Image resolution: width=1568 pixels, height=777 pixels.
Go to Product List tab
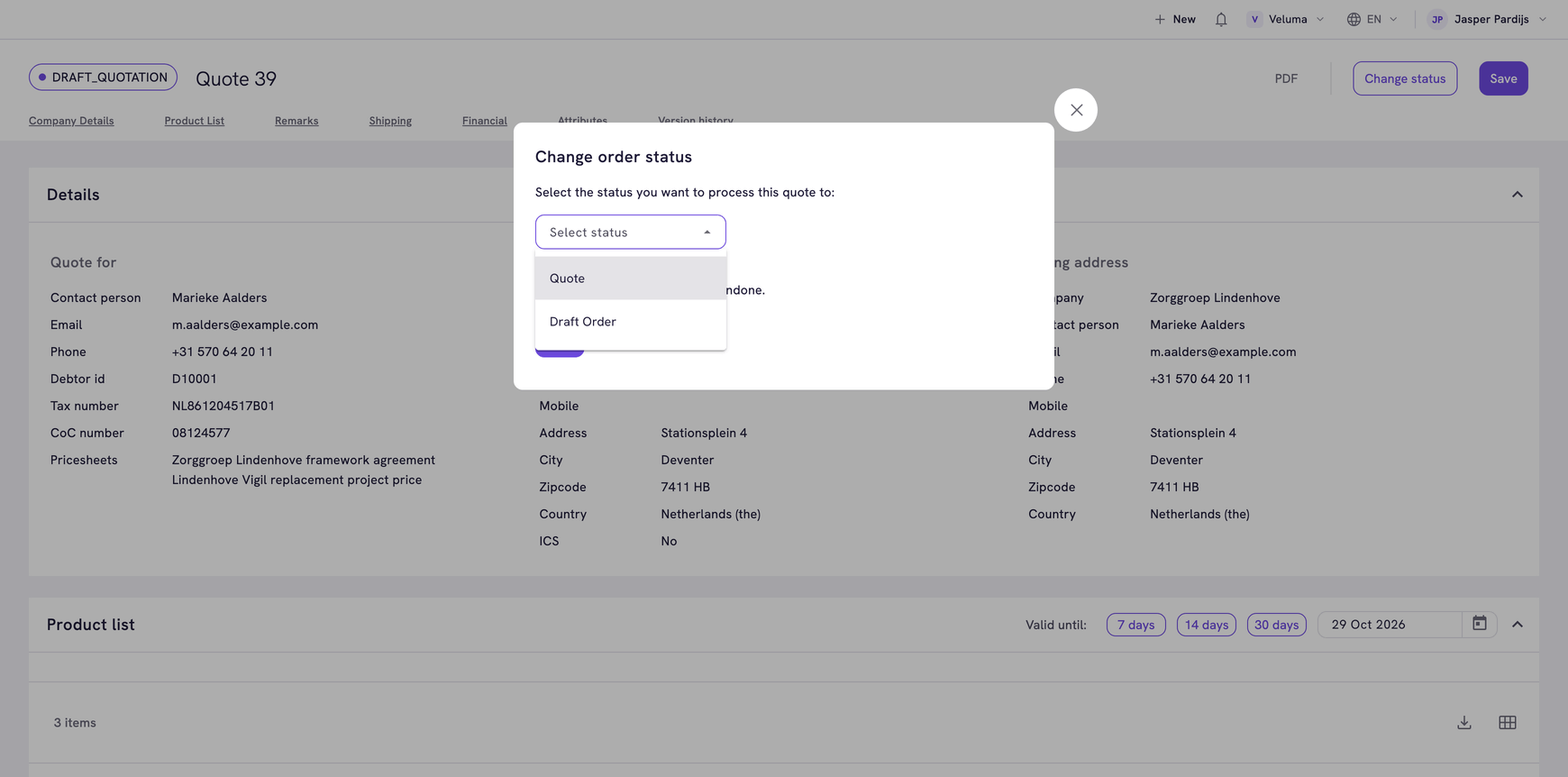(195, 121)
